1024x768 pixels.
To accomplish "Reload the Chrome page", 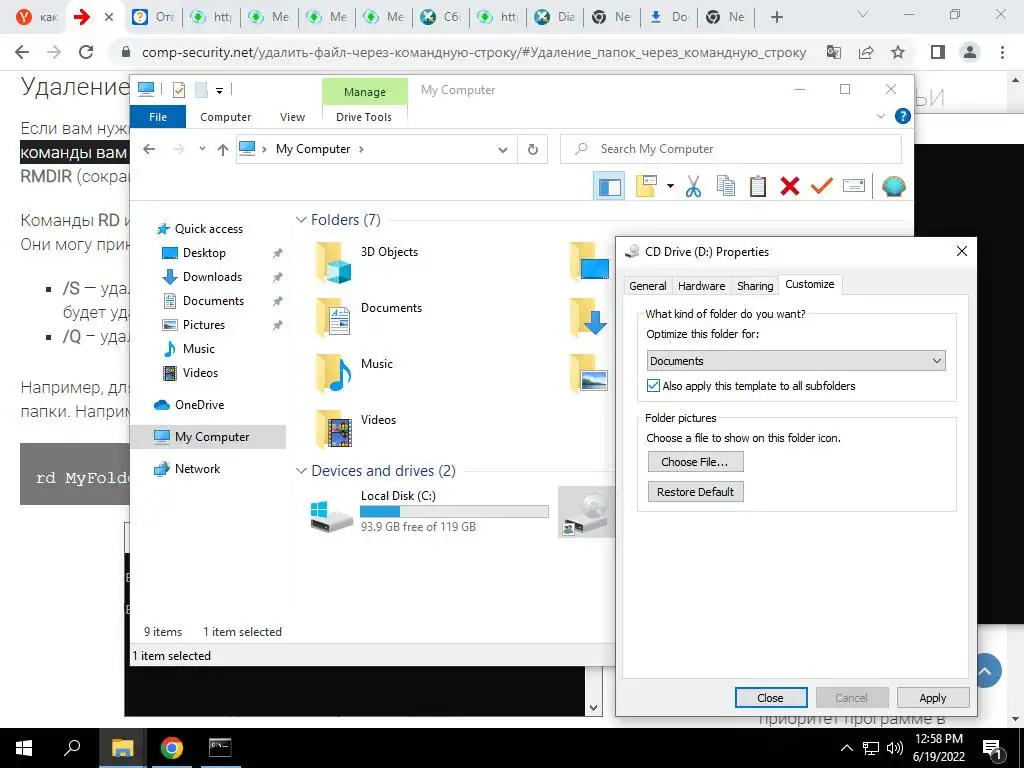I will click(x=86, y=52).
